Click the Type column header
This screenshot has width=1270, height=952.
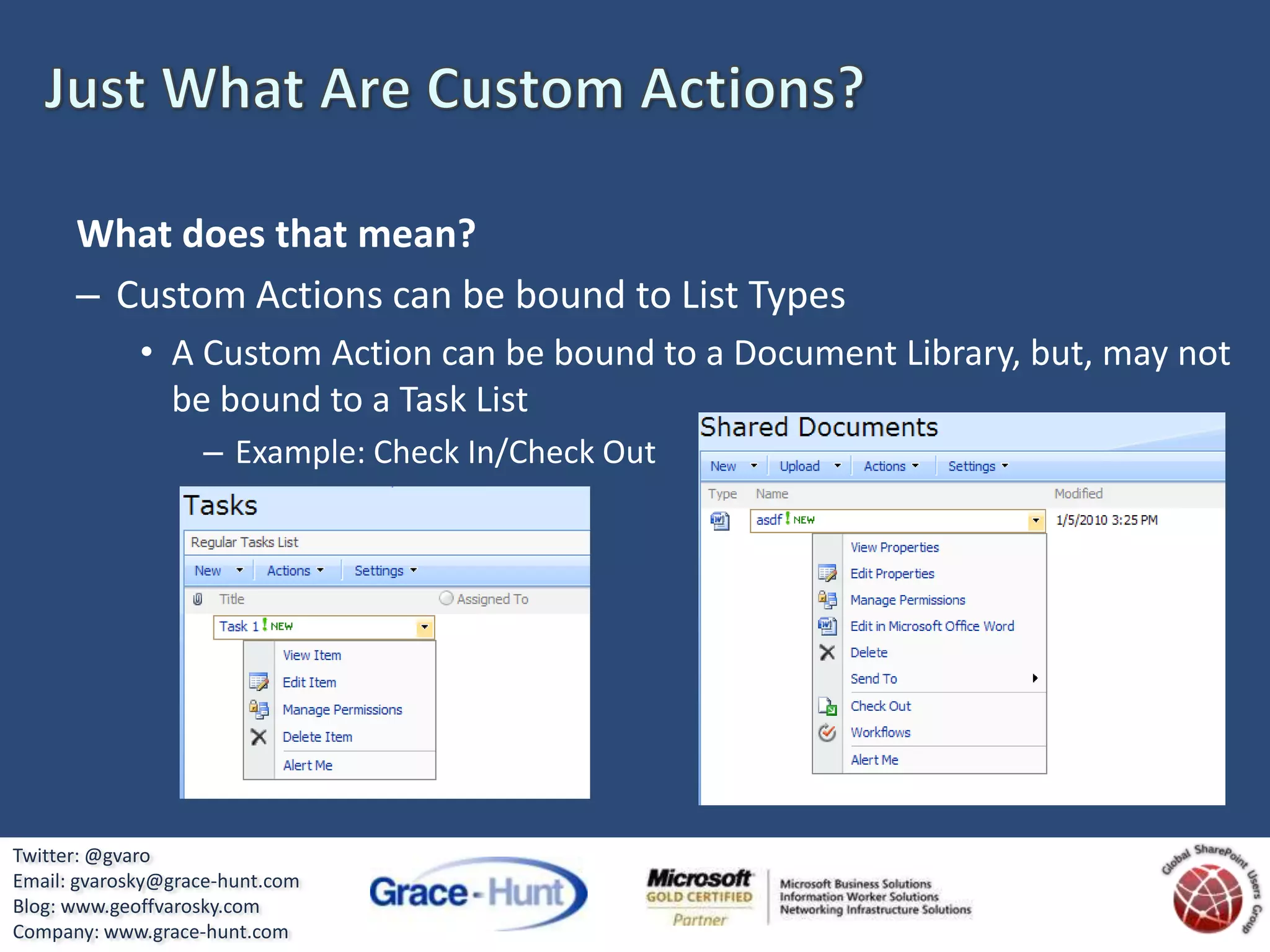(722, 494)
